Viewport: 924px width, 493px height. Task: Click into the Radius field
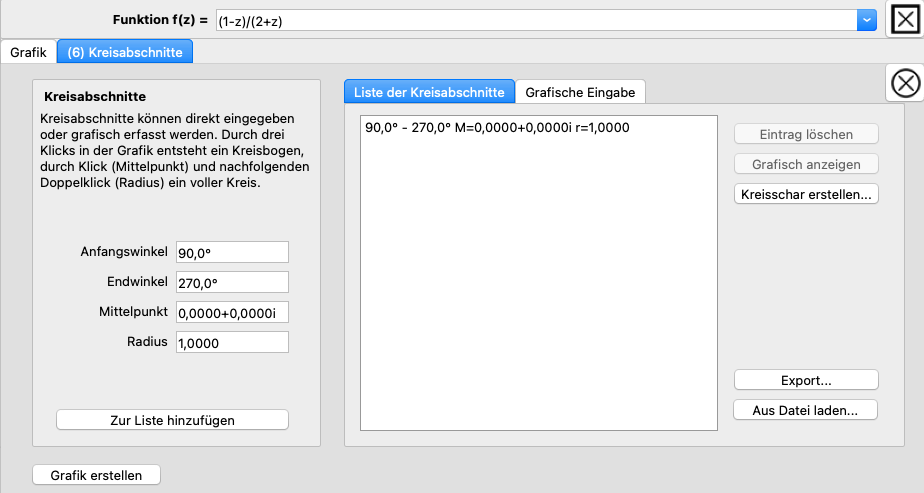(231, 342)
